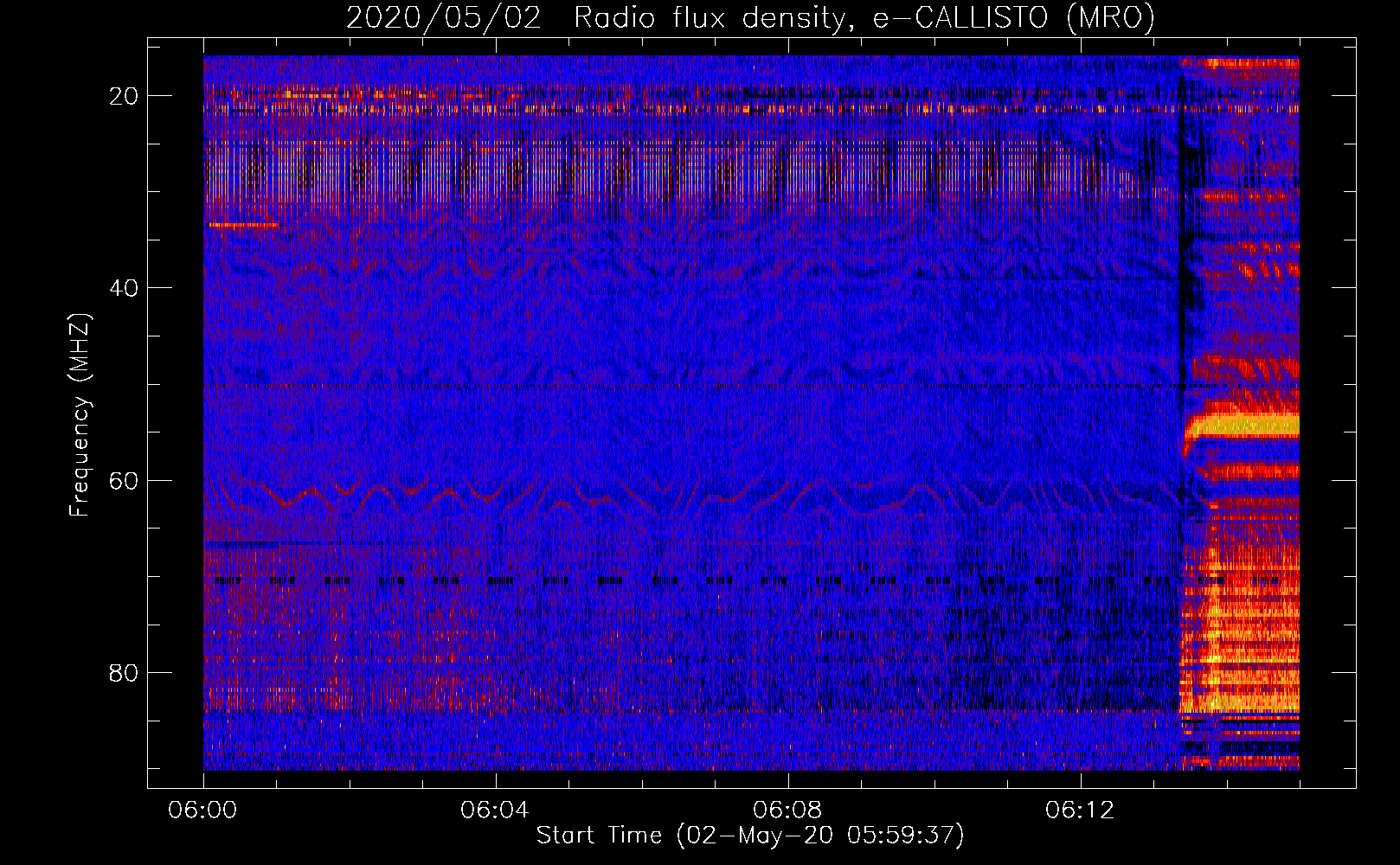Click the bright yellow burst band near 55 MHz
The image size is (1400, 865).
click(x=1243, y=426)
